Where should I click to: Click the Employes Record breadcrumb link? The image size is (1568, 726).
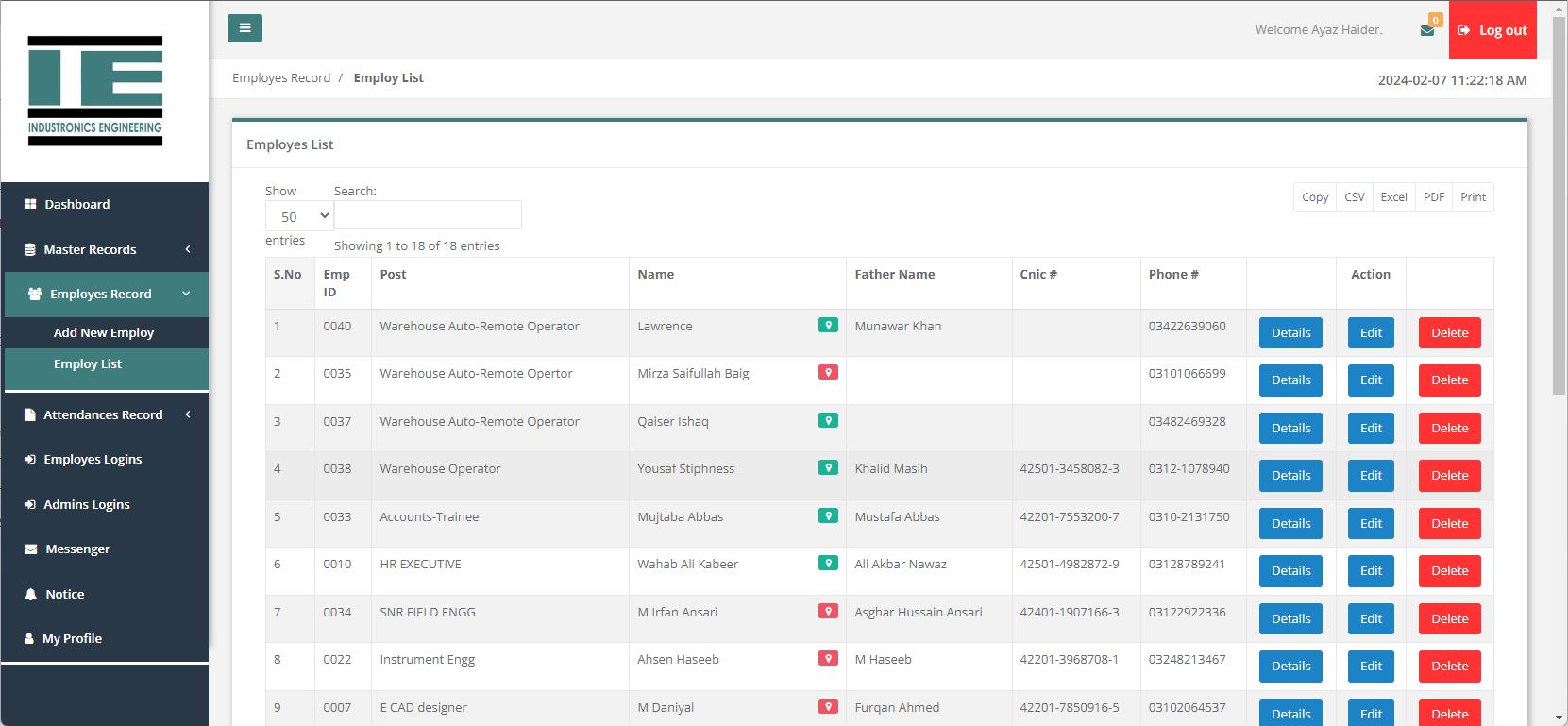[281, 78]
